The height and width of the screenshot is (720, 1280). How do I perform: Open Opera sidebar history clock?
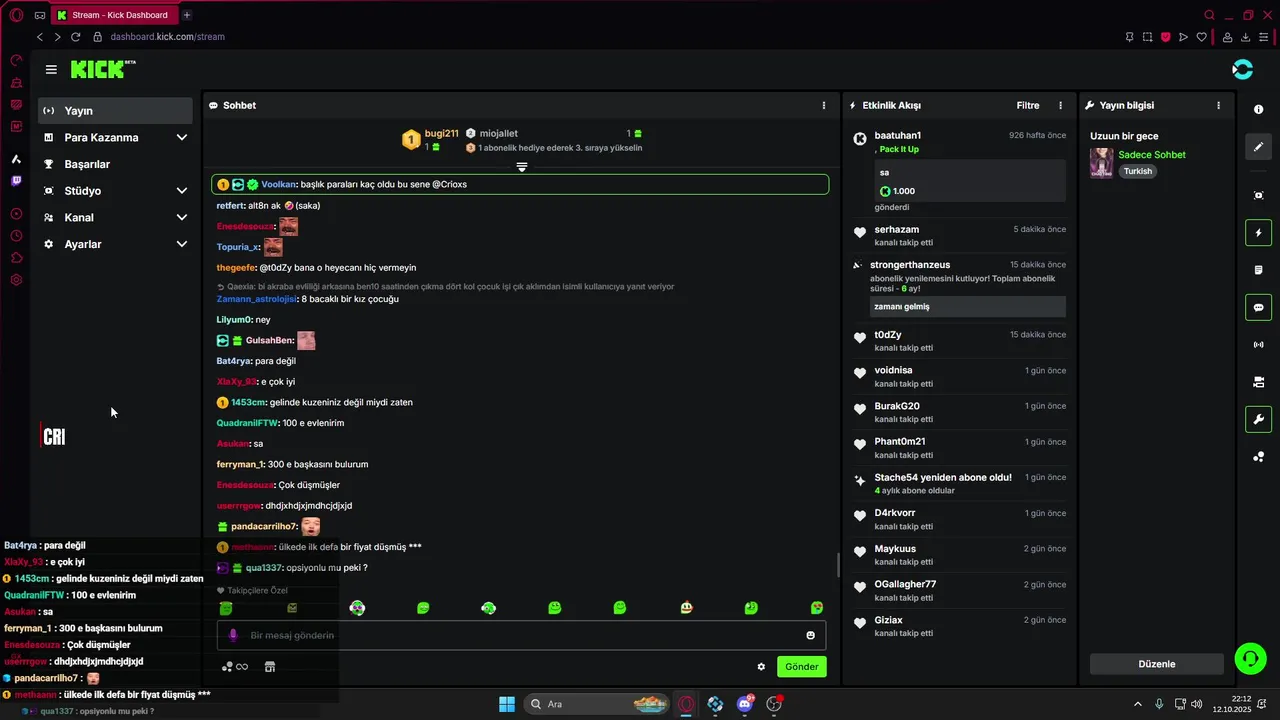(16, 236)
